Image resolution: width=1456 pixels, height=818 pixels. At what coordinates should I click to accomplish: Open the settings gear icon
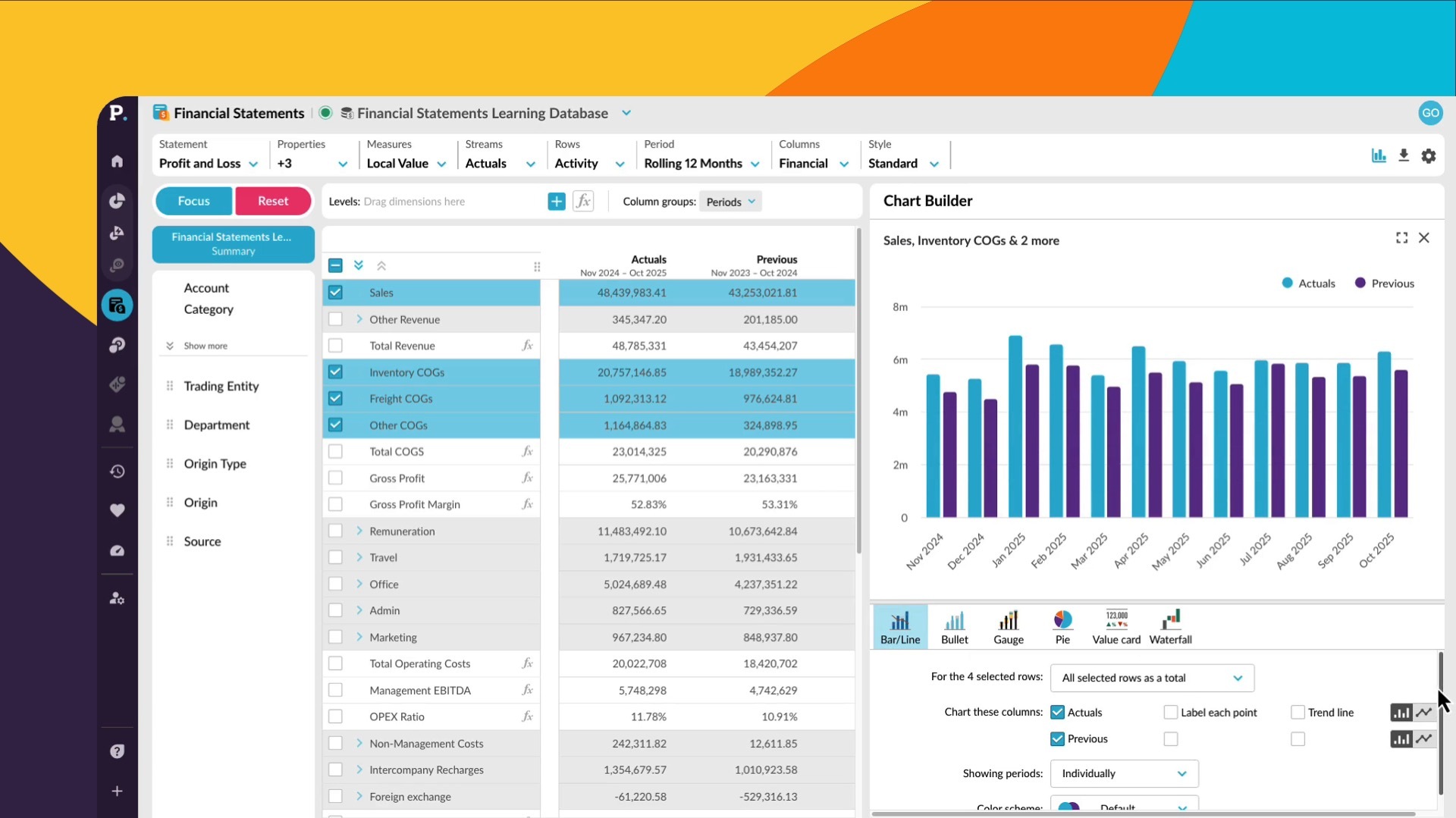click(x=1429, y=155)
